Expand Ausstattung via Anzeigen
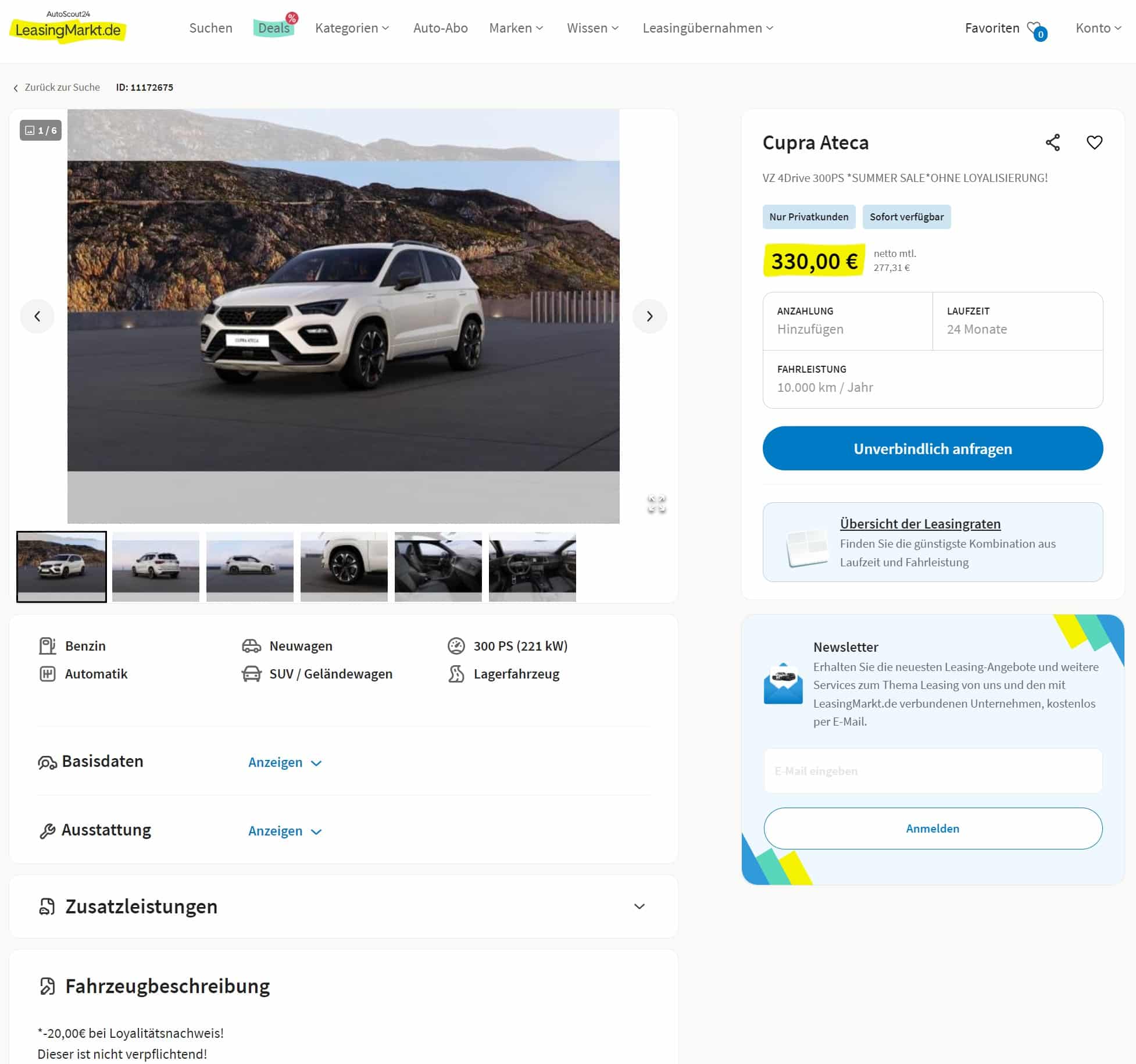 pyautogui.click(x=285, y=831)
